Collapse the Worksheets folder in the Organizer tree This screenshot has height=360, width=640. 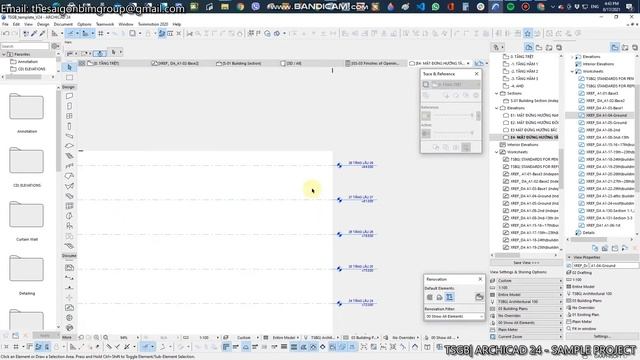(572, 71)
